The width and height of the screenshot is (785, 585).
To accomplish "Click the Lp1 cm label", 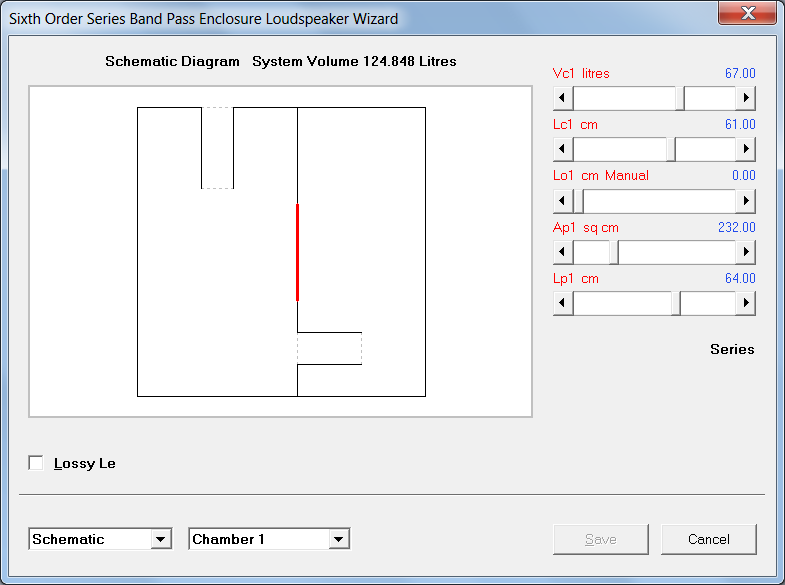I will tap(576, 279).
